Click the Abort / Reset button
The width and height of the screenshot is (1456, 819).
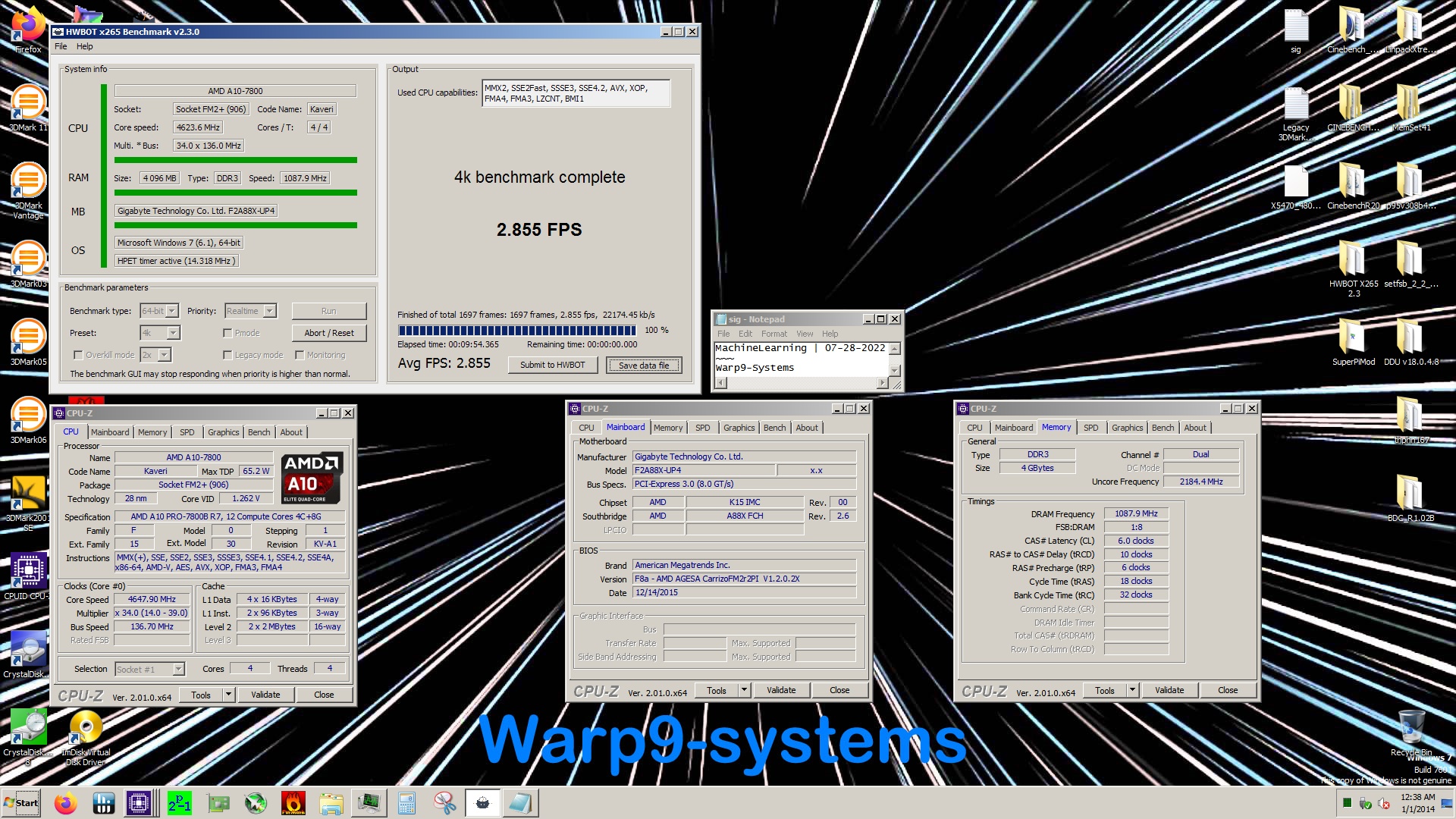pyautogui.click(x=329, y=333)
